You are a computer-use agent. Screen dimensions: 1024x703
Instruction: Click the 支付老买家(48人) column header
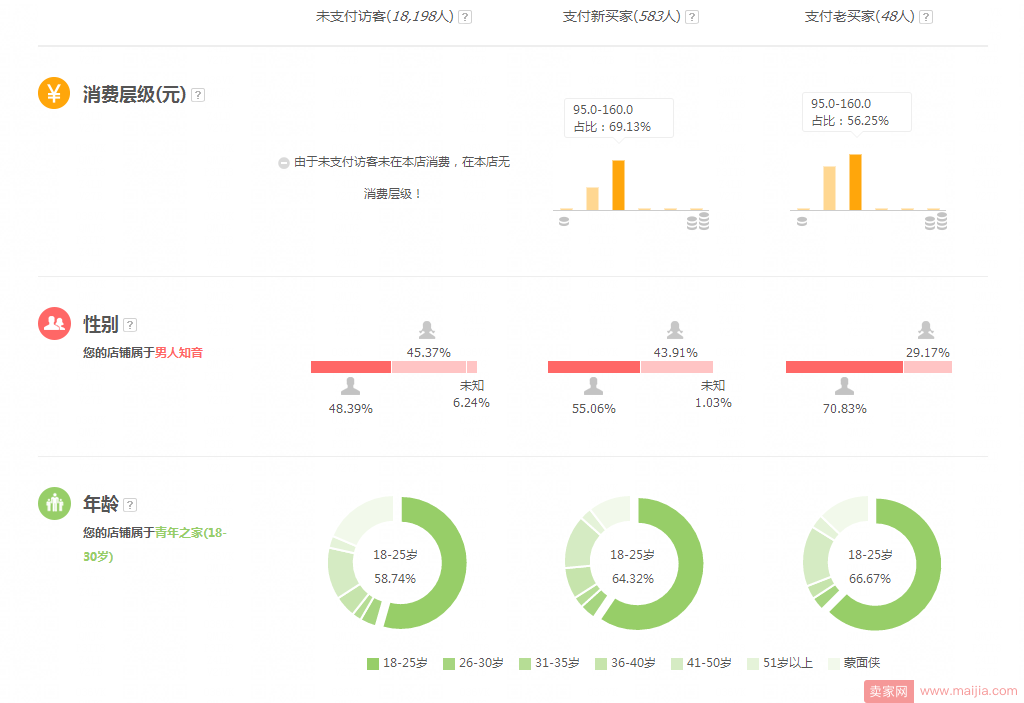[x=859, y=16]
